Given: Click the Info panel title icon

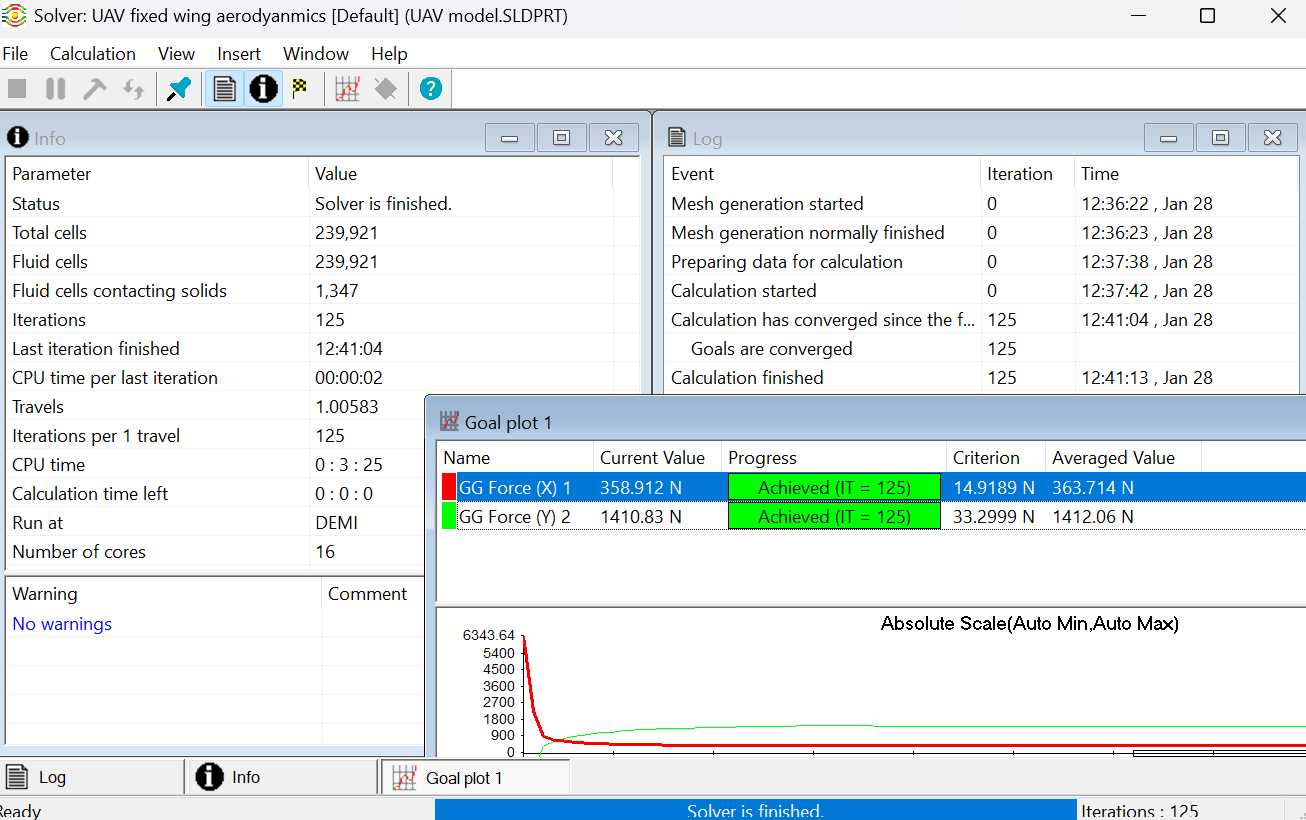Looking at the screenshot, I should [x=17, y=138].
